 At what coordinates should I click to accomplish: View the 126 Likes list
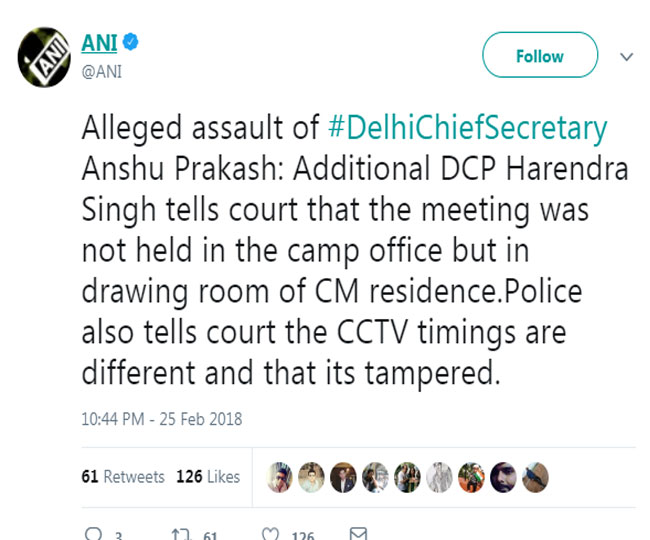tap(208, 477)
